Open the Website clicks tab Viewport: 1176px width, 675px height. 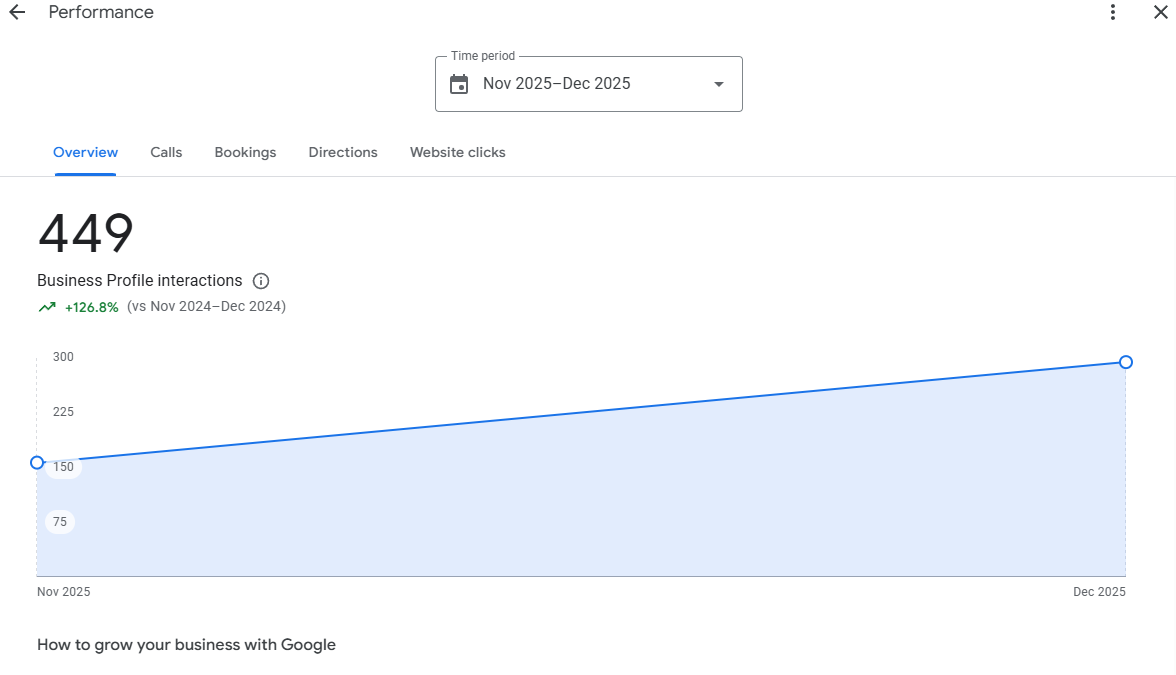click(457, 153)
